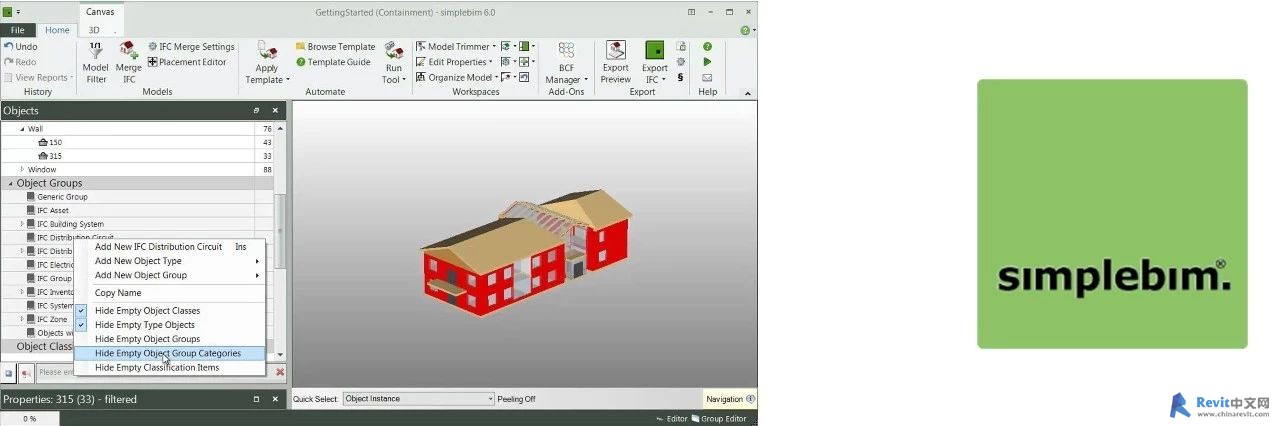Open the Model Filter tool
The image size is (1280, 426).
tap(95, 63)
